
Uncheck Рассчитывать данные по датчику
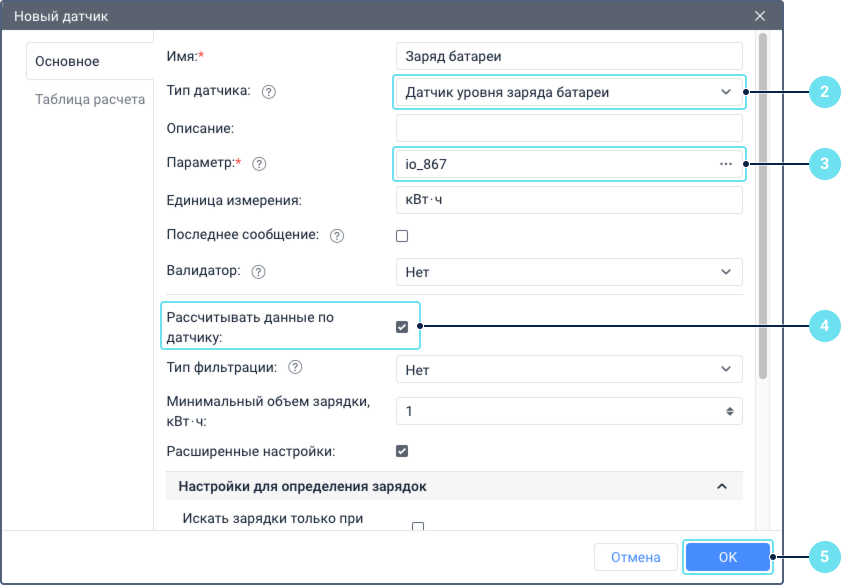403,327
